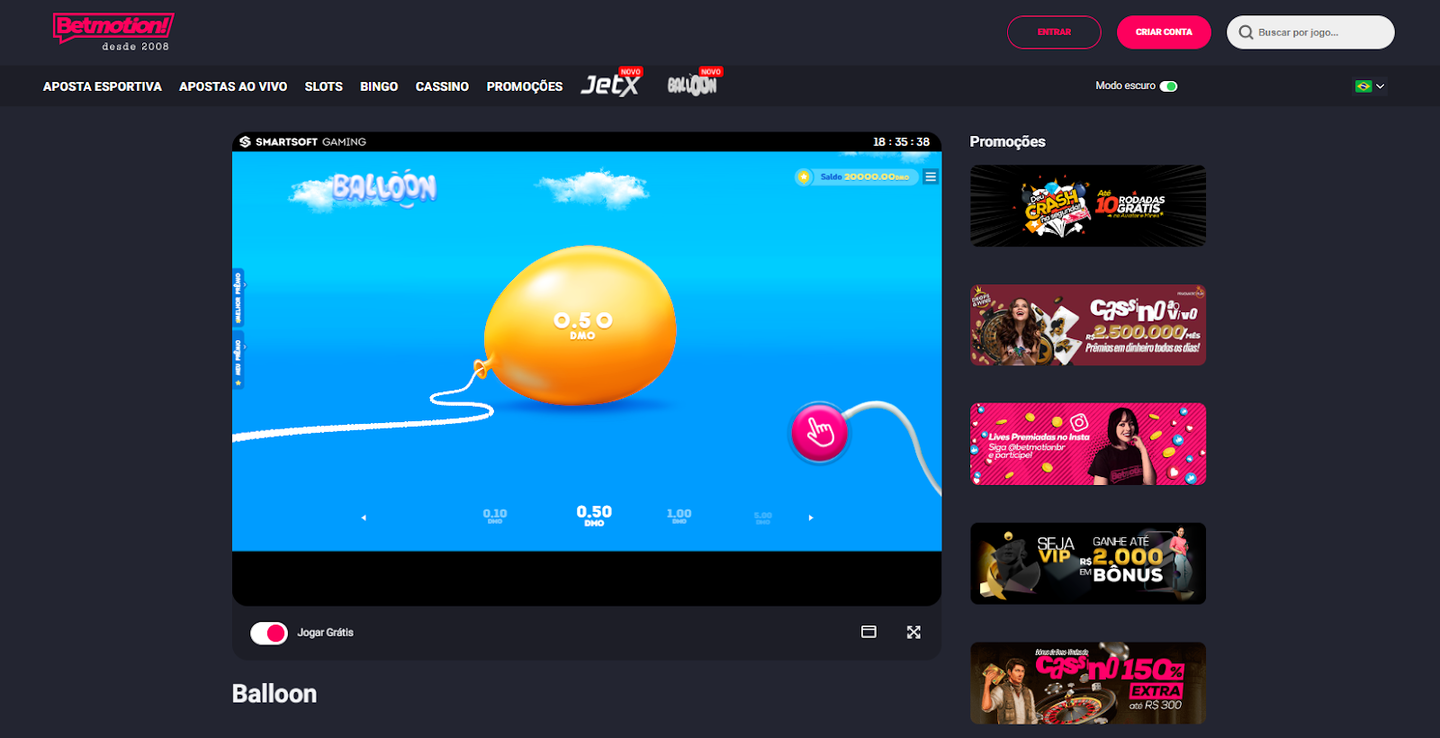The height and width of the screenshot is (738, 1440).
Task: Click the 18:35:38 game clock
Action: click(901, 142)
